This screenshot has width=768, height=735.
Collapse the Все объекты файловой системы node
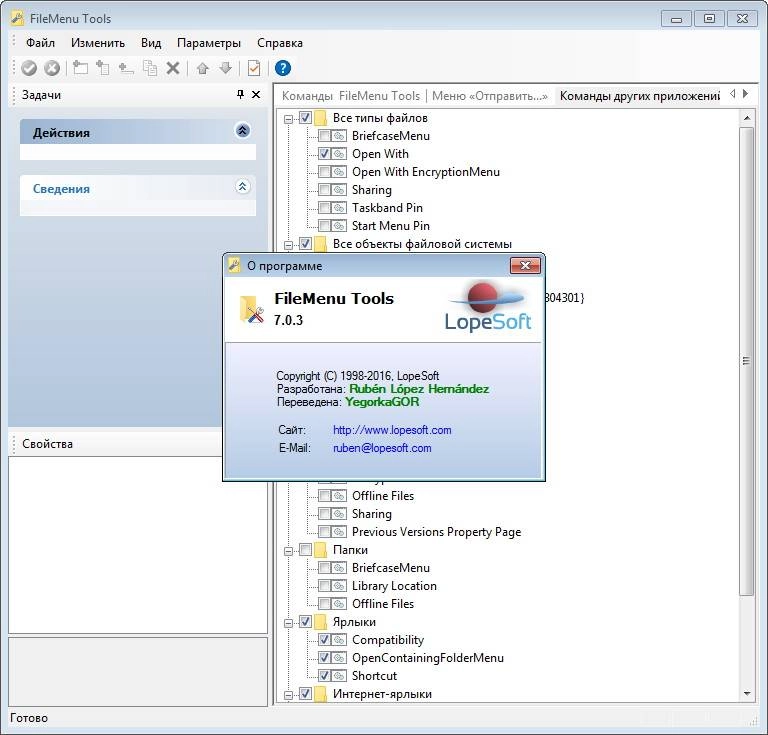[x=288, y=245]
